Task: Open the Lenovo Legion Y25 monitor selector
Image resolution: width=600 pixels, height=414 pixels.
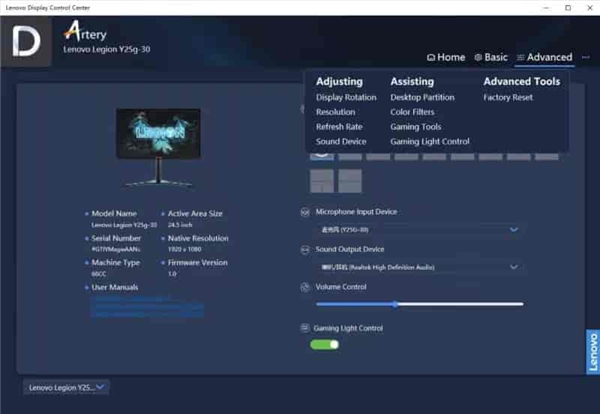Action: point(66,387)
